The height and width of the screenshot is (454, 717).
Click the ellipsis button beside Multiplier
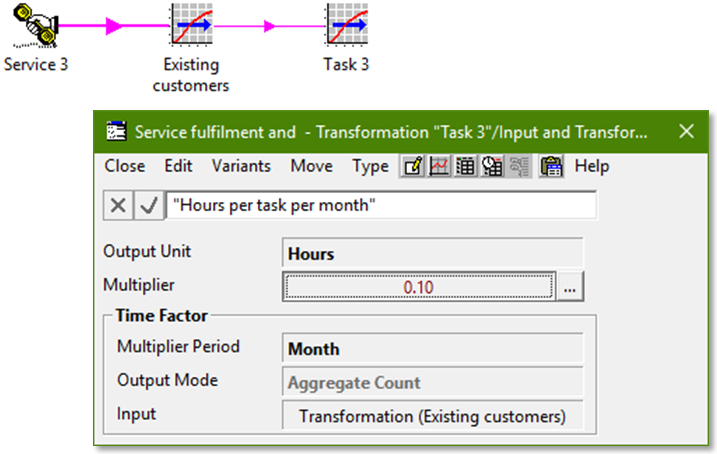pyautogui.click(x=570, y=287)
